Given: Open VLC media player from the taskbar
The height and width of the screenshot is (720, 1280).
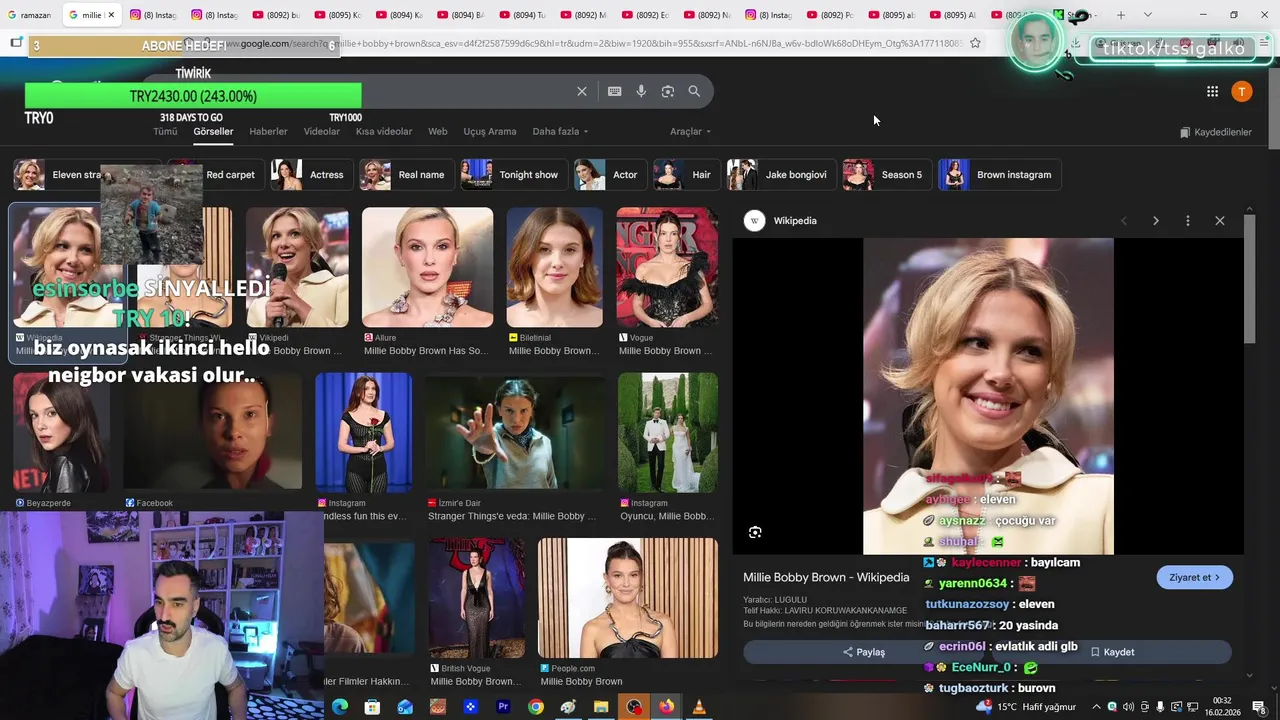Looking at the screenshot, I should [x=699, y=707].
